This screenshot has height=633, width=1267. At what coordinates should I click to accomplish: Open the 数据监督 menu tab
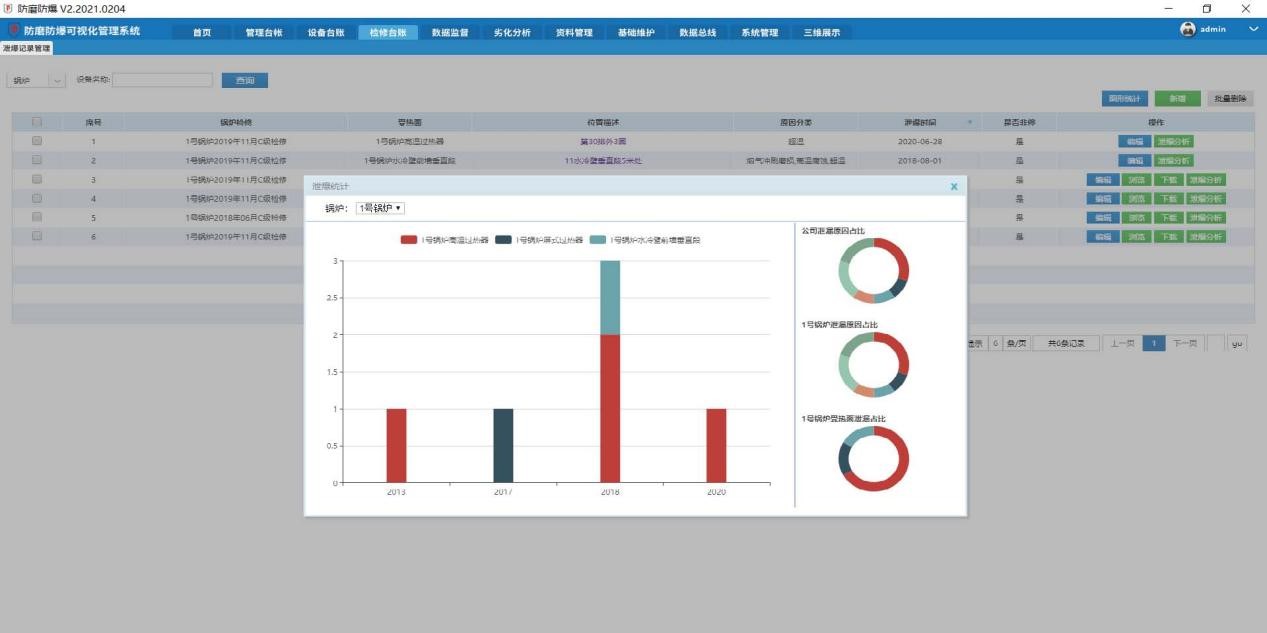pos(450,32)
